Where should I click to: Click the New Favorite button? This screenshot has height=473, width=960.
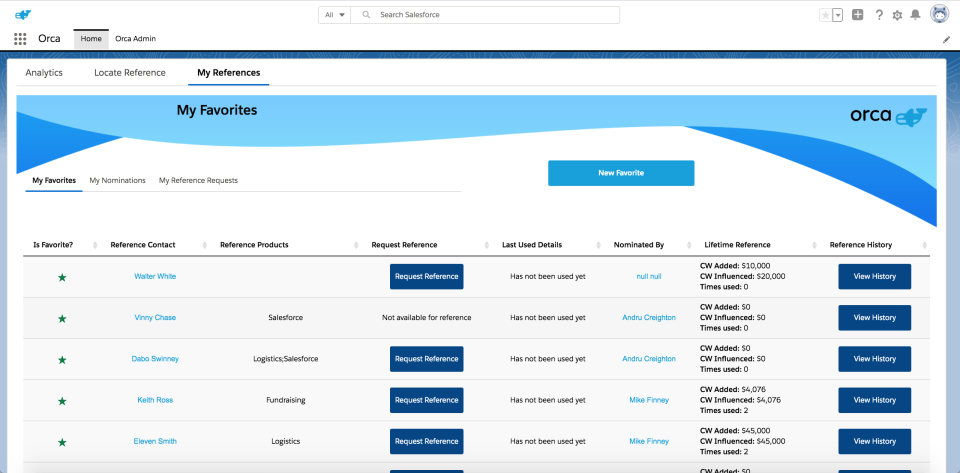(x=621, y=173)
